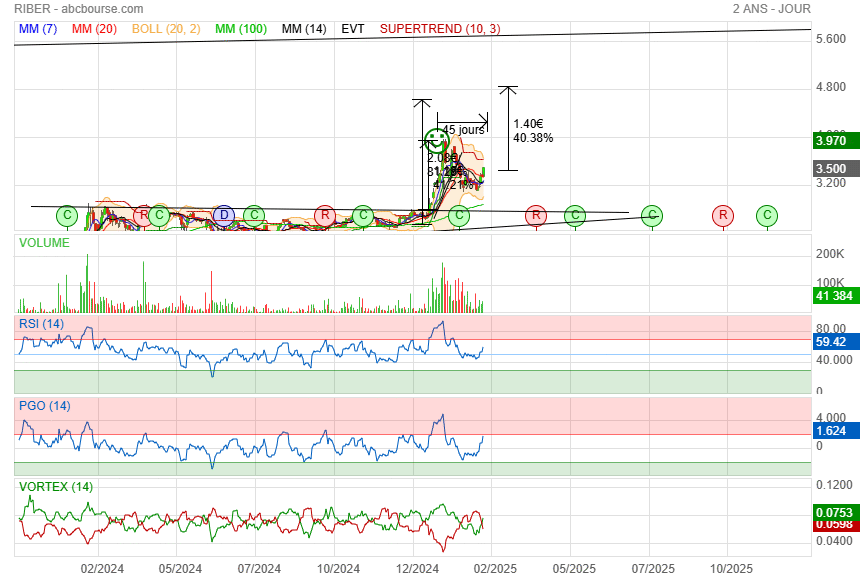Click the 0.1200 vortex axis value
The height and width of the screenshot is (579, 860).
(x=834, y=485)
